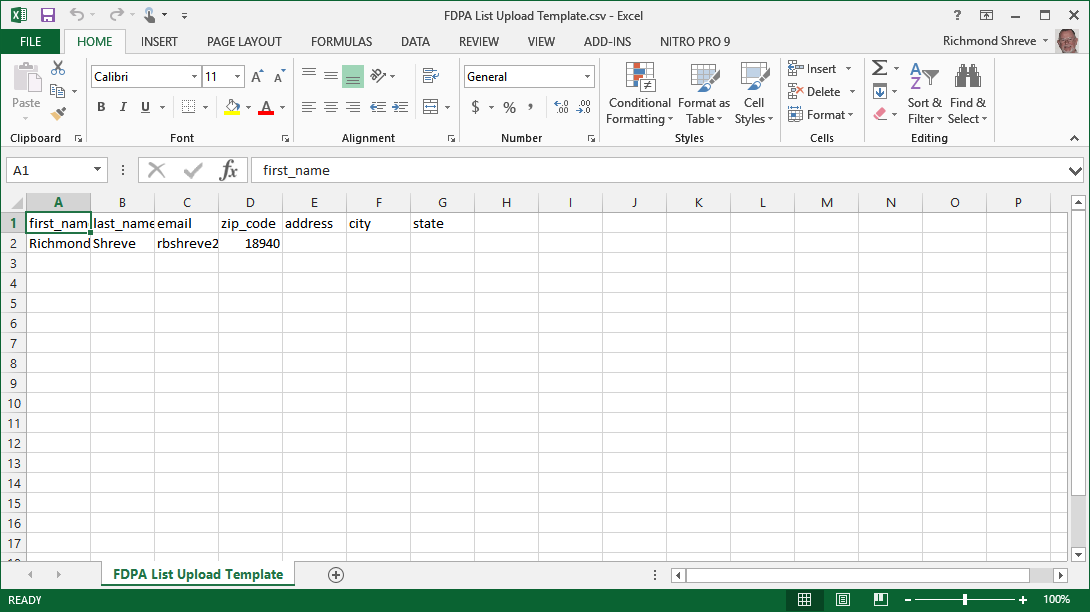
Task: Toggle center horizontal alignment
Action: 330,107
